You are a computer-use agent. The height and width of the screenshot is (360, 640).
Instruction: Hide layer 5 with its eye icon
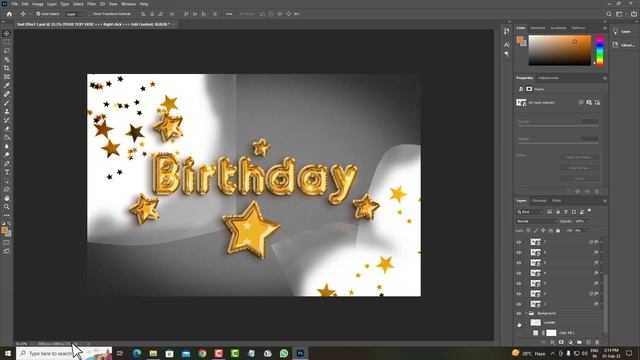click(519, 263)
